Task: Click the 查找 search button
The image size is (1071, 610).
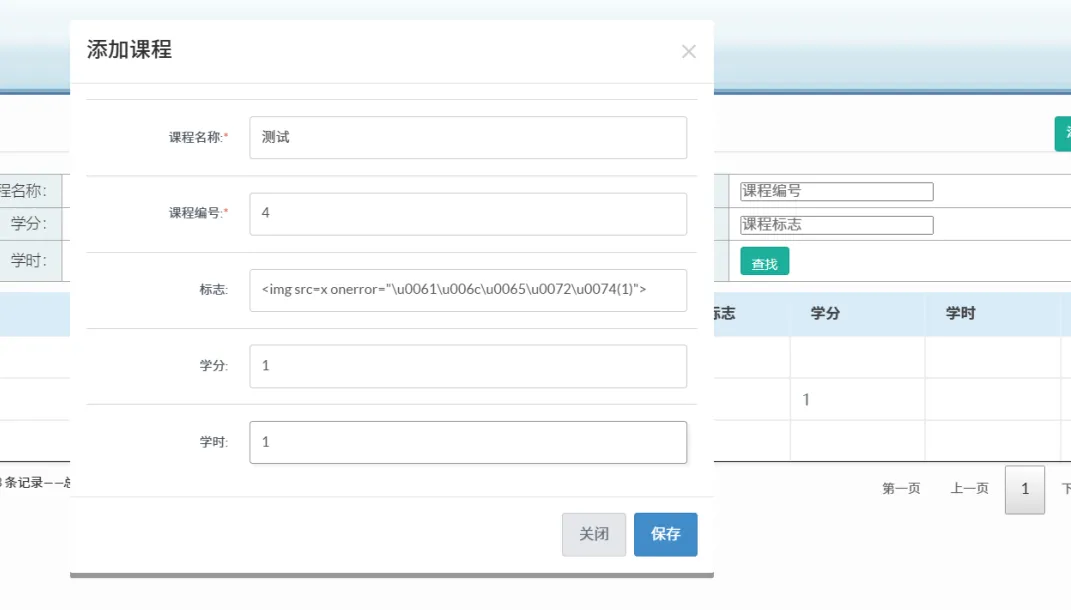Action: [x=764, y=262]
